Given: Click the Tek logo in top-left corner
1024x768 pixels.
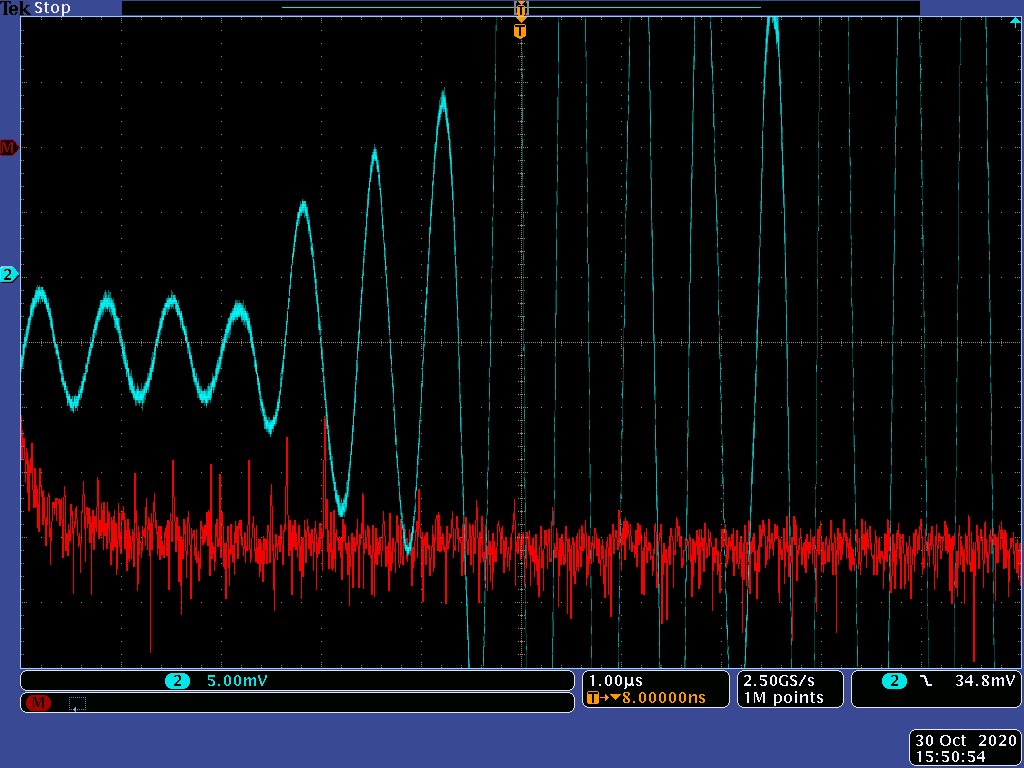Looking at the screenshot, I should (16, 8).
